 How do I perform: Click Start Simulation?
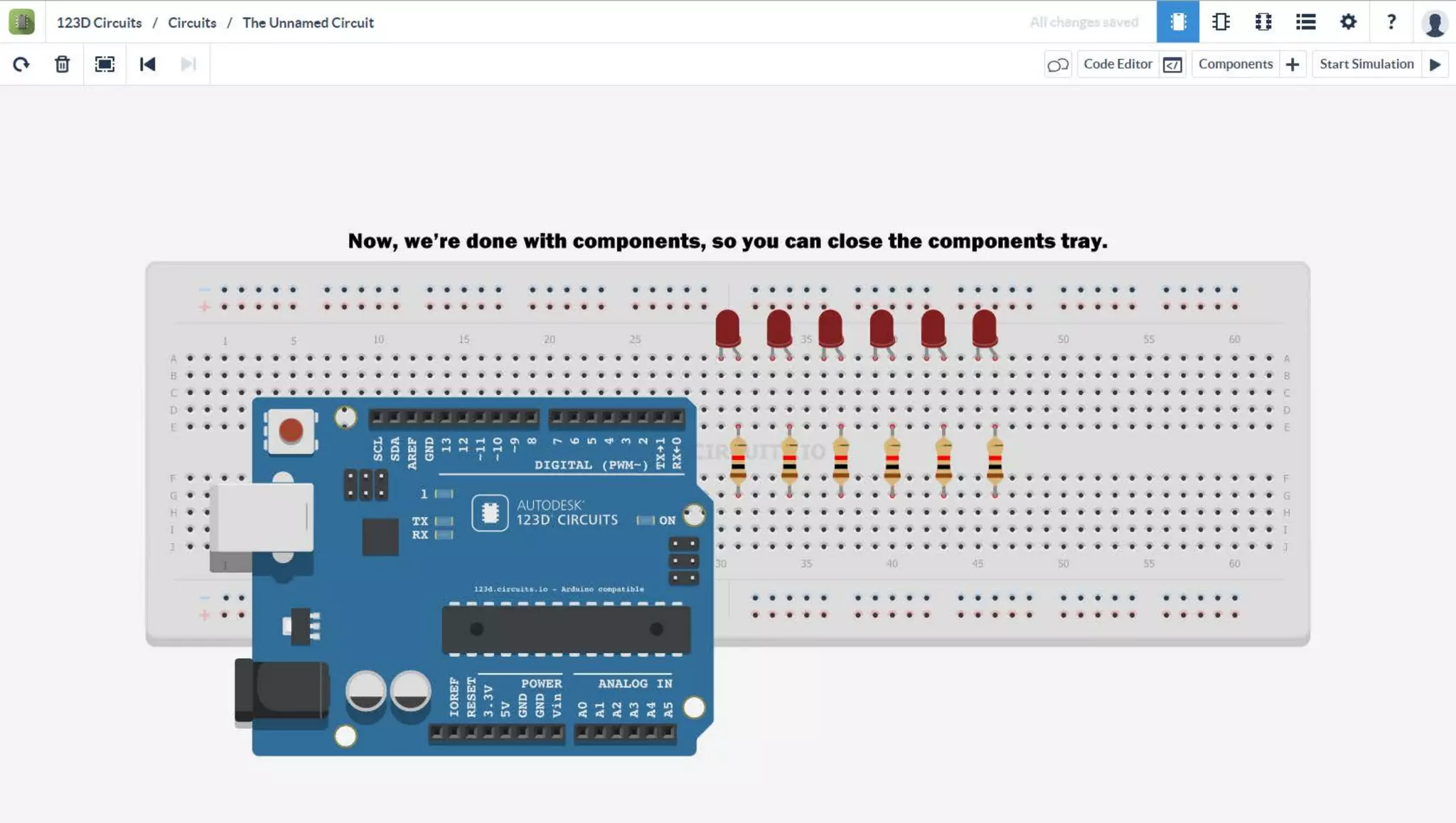(x=1366, y=64)
